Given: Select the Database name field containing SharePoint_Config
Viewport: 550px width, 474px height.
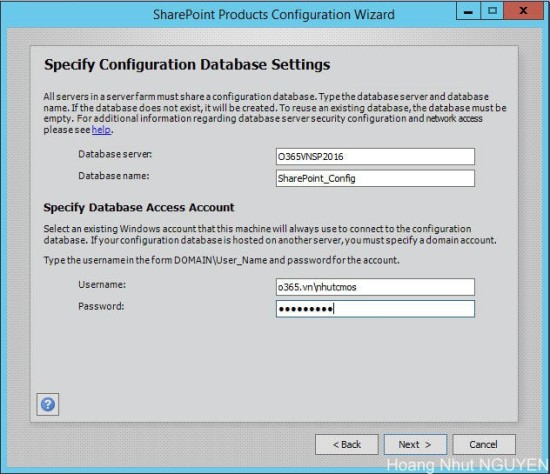Looking at the screenshot, I should point(375,178).
